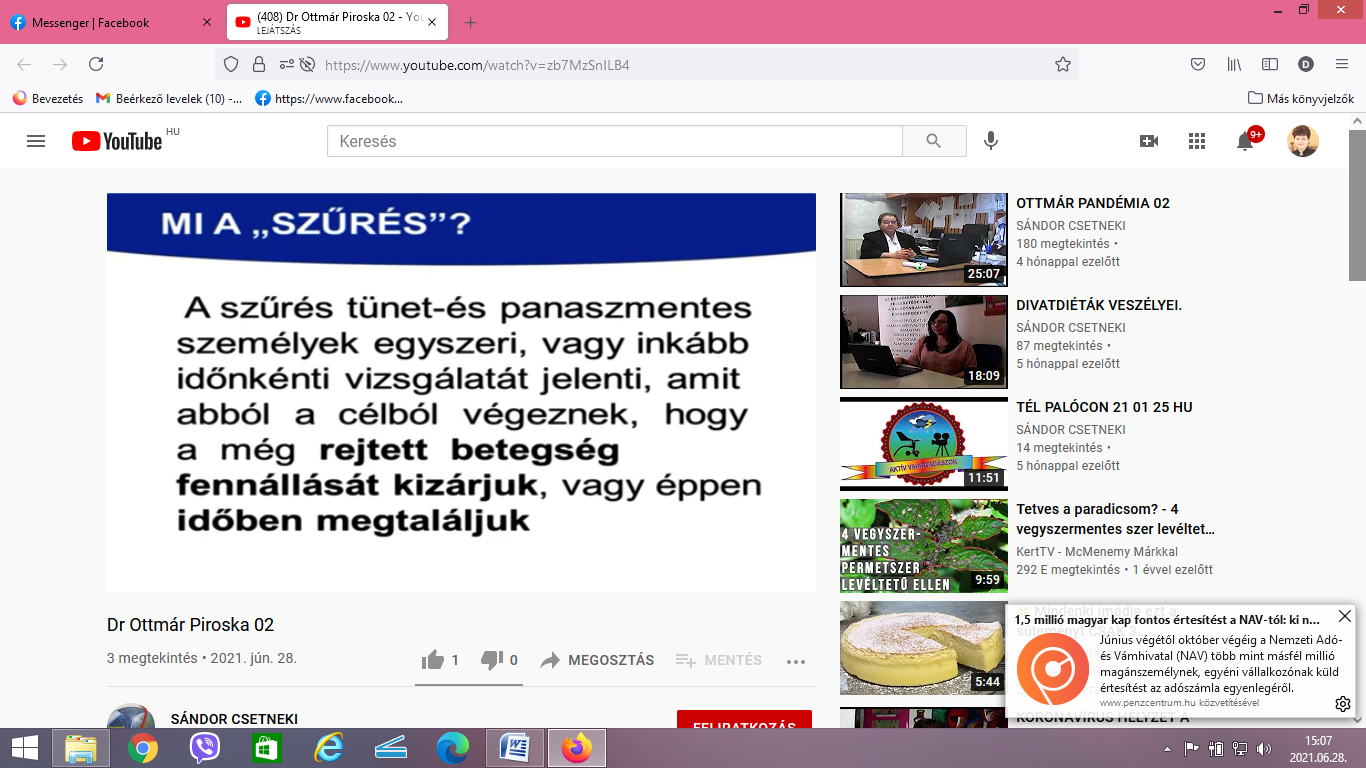Open the Bevezetés bookmark
This screenshot has height=768, width=1366.
pyautogui.click(x=48, y=98)
